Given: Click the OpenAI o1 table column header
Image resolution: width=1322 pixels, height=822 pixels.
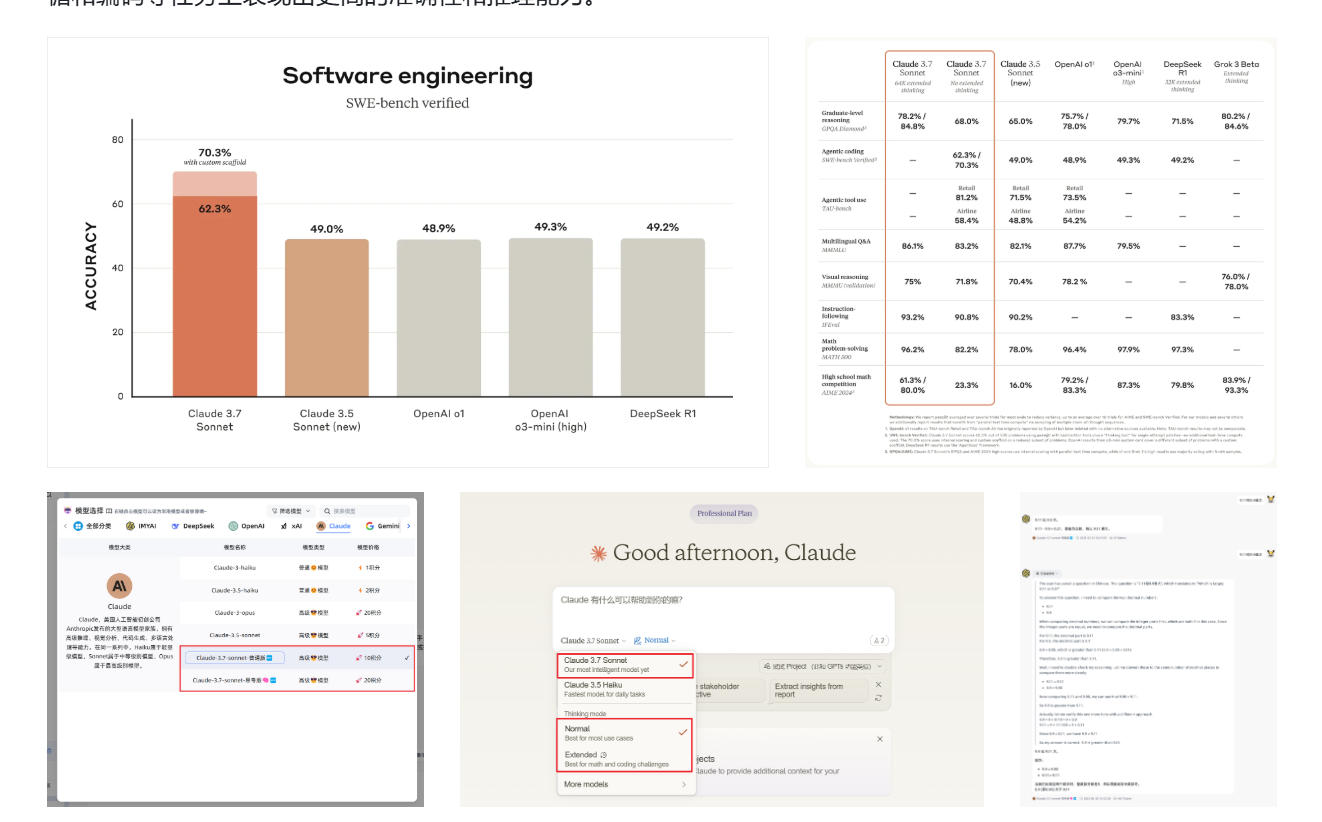Looking at the screenshot, I should (x=1074, y=64).
